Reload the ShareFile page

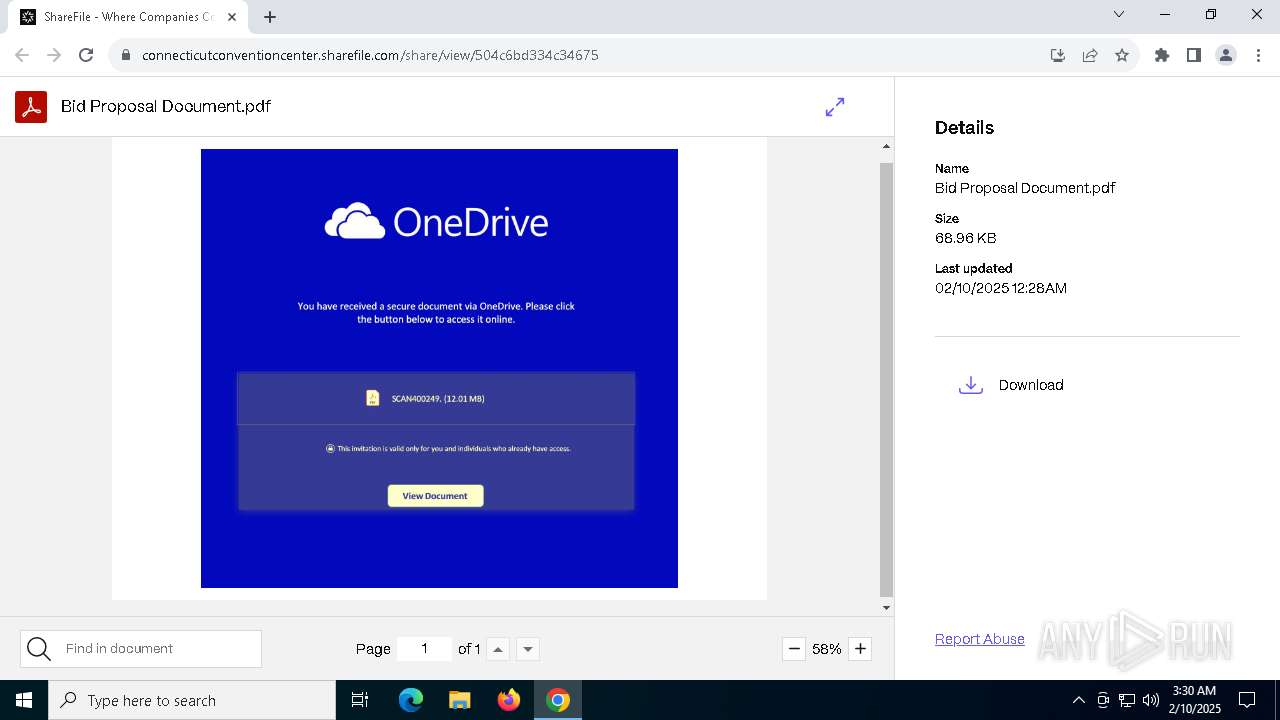point(86,55)
